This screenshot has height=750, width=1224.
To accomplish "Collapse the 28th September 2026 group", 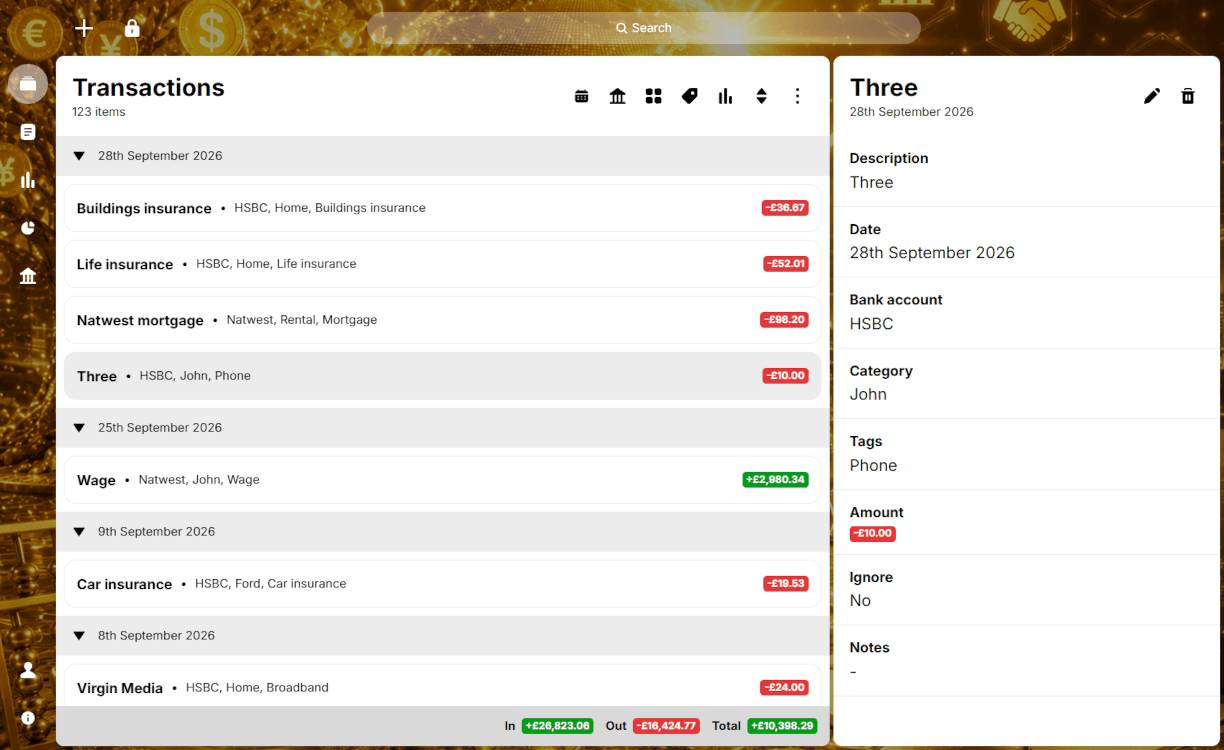I will click(79, 156).
